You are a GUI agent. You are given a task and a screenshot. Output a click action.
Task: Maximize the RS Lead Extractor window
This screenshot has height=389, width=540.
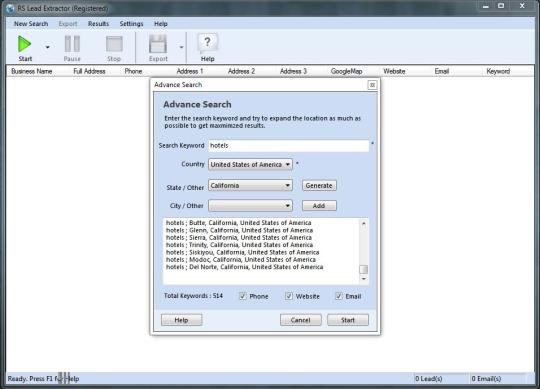click(x=501, y=6)
